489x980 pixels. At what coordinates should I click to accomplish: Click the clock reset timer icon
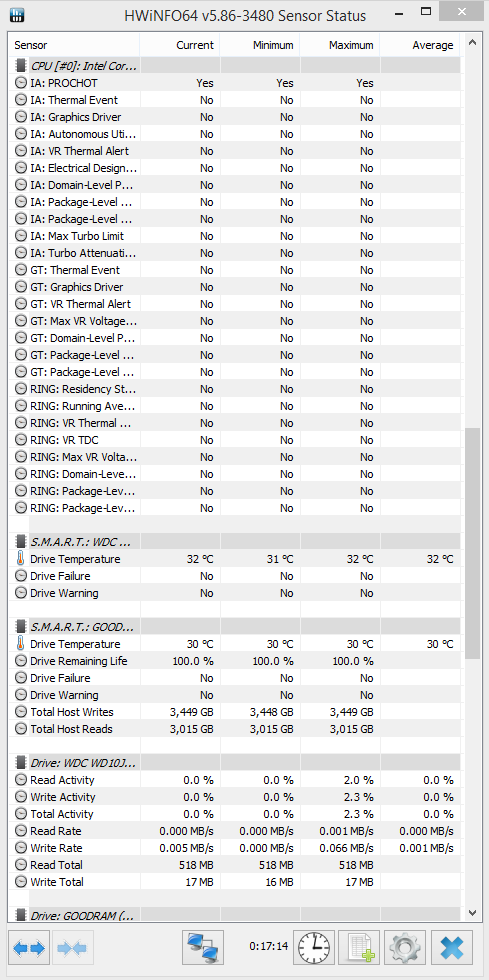[314, 947]
